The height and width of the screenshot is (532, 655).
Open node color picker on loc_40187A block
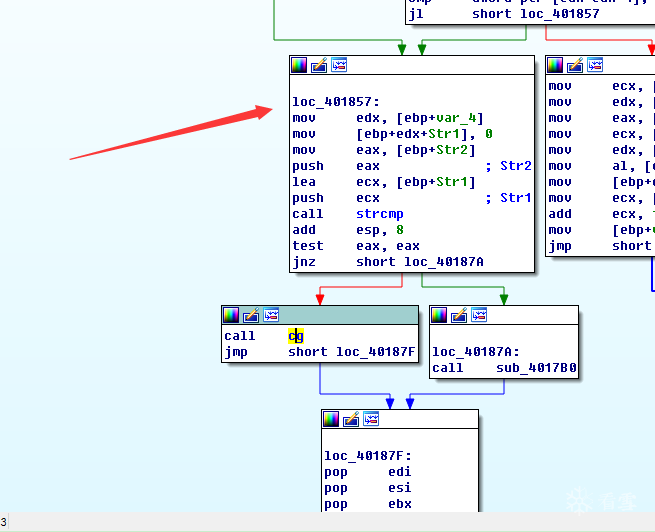tap(439, 315)
